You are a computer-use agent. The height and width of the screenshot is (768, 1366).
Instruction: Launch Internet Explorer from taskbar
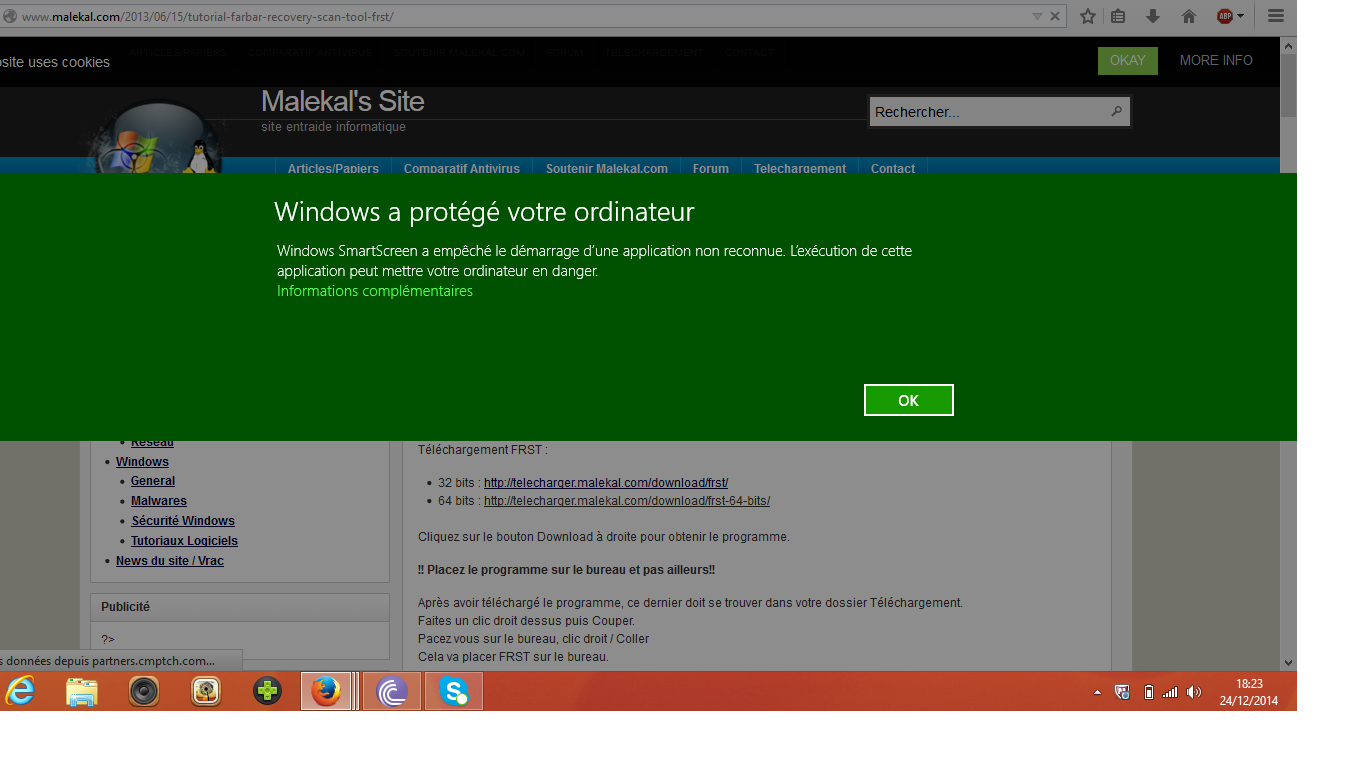point(20,691)
